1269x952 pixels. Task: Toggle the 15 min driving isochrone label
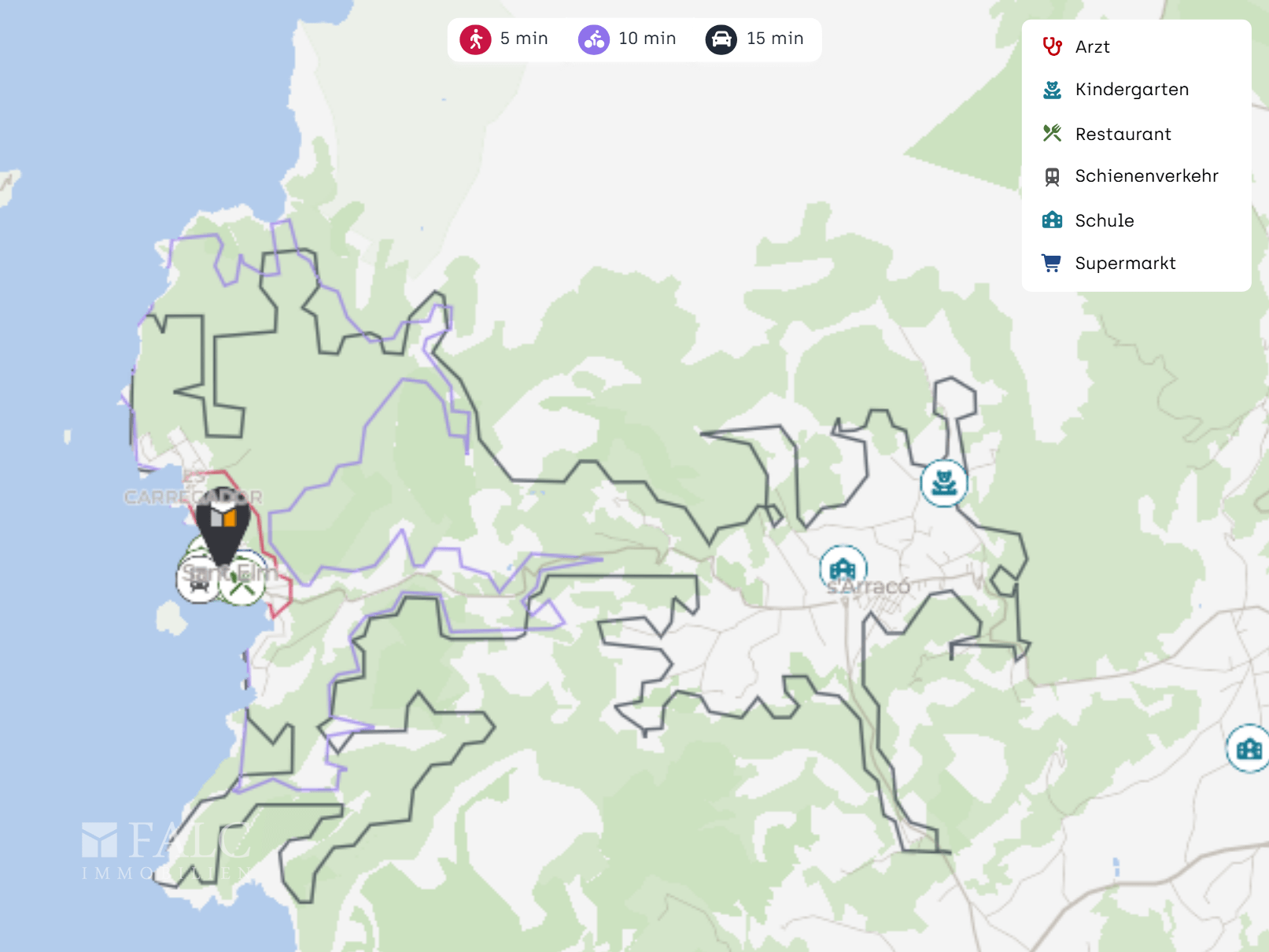point(775,39)
